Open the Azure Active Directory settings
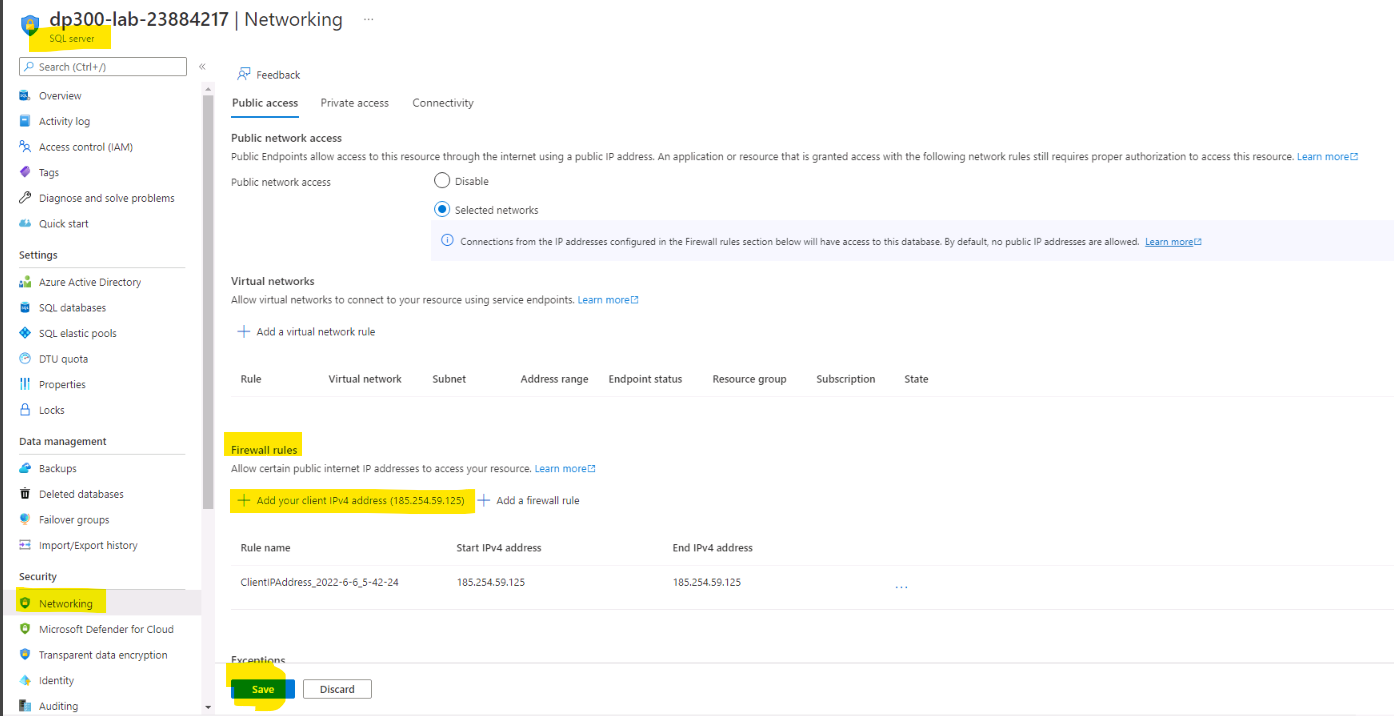 click(x=88, y=281)
